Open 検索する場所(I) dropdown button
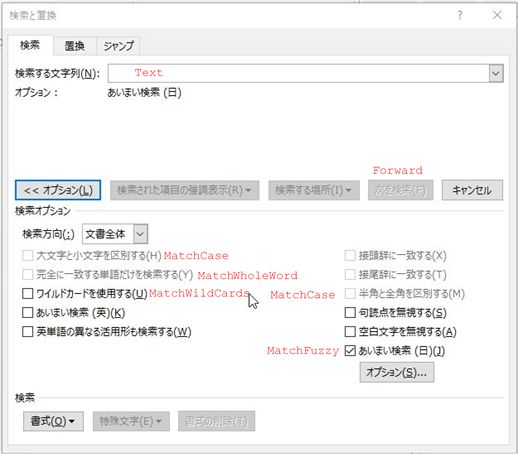Screen dimensions: 518x454 point(314,190)
